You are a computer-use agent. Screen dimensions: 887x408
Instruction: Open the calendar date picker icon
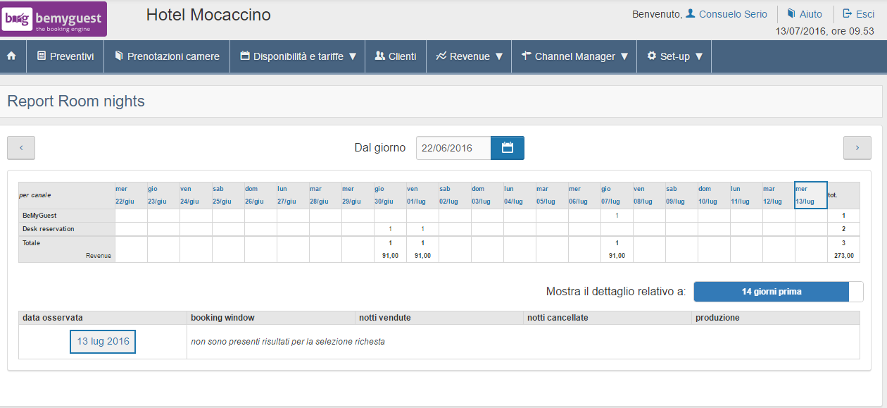pyautogui.click(x=507, y=148)
